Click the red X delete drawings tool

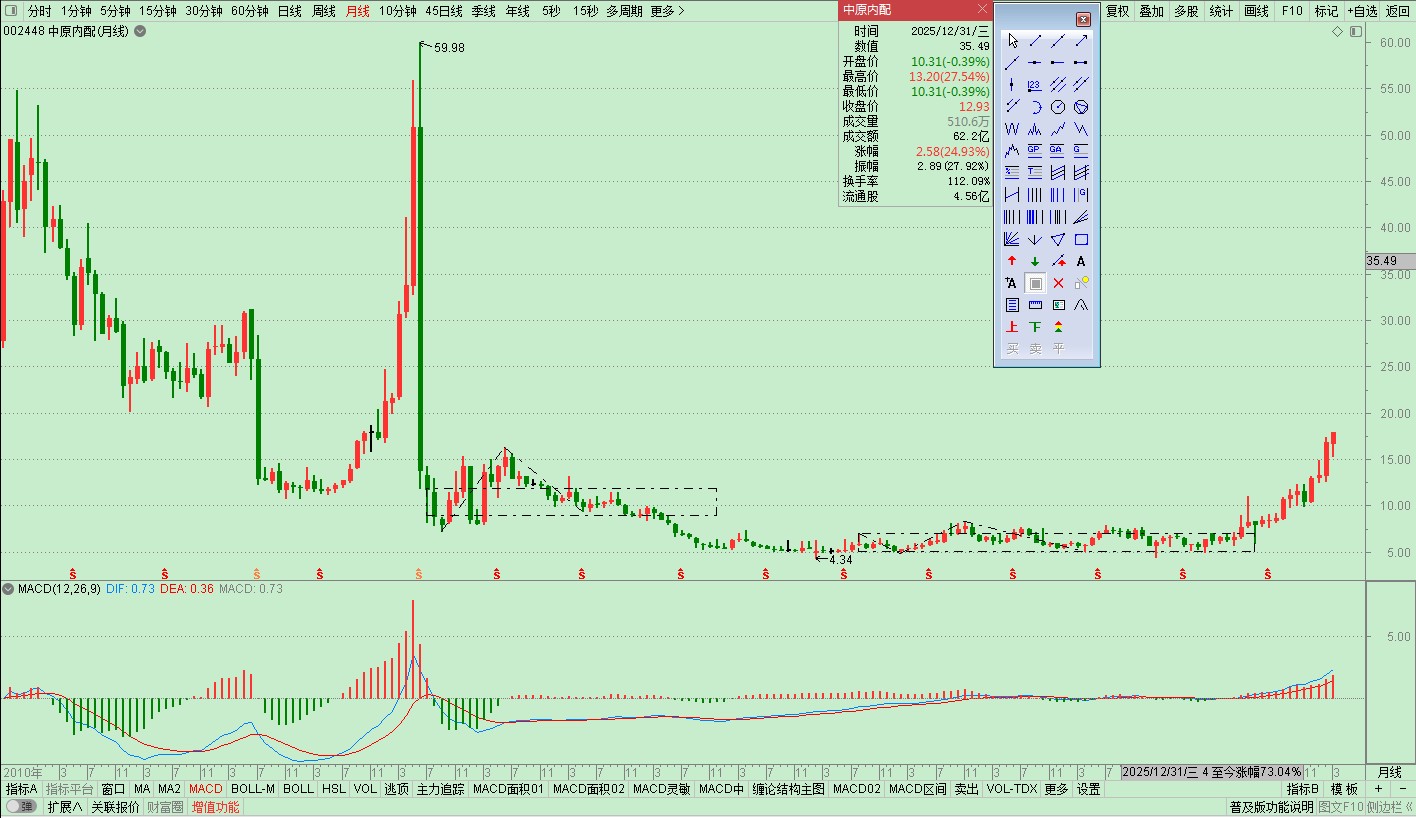(x=1058, y=283)
